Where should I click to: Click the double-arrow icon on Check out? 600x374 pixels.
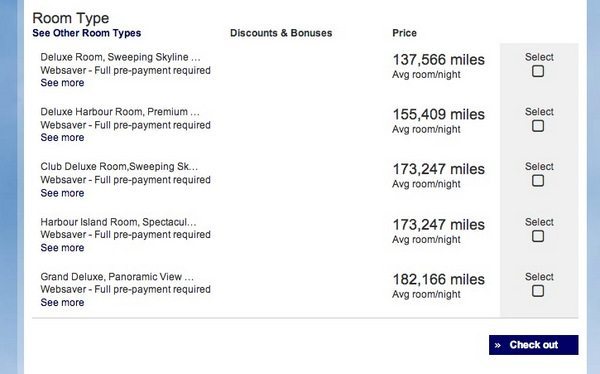(x=497, y=345)
